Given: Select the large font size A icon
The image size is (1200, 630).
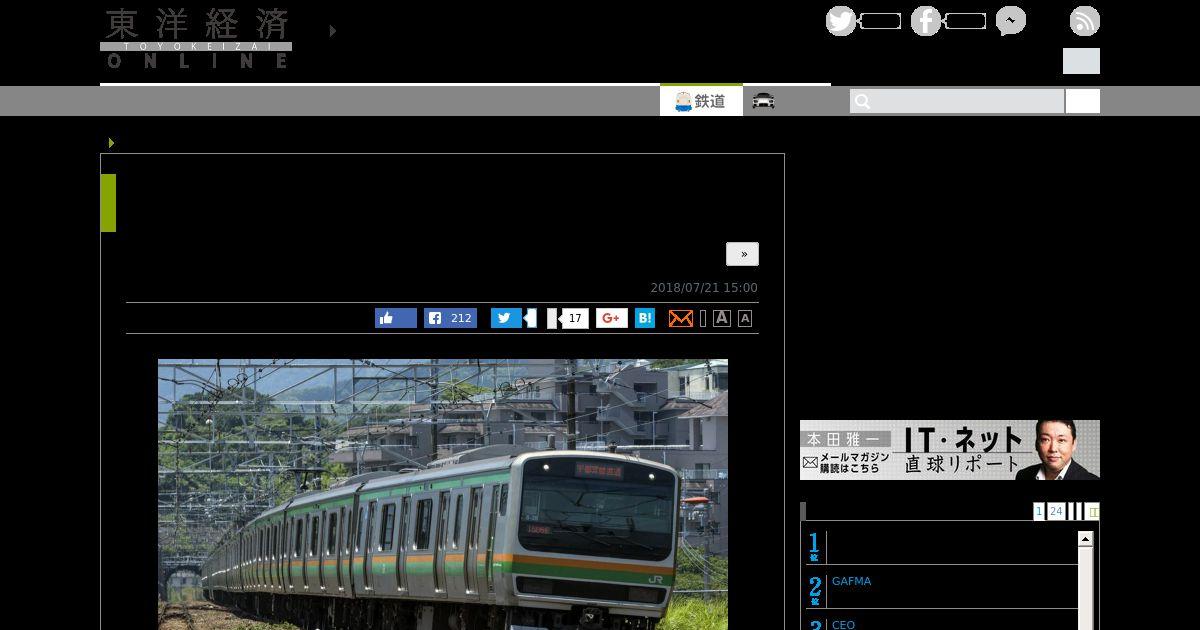Looking at the screenshot, I should tap(722, 318).
